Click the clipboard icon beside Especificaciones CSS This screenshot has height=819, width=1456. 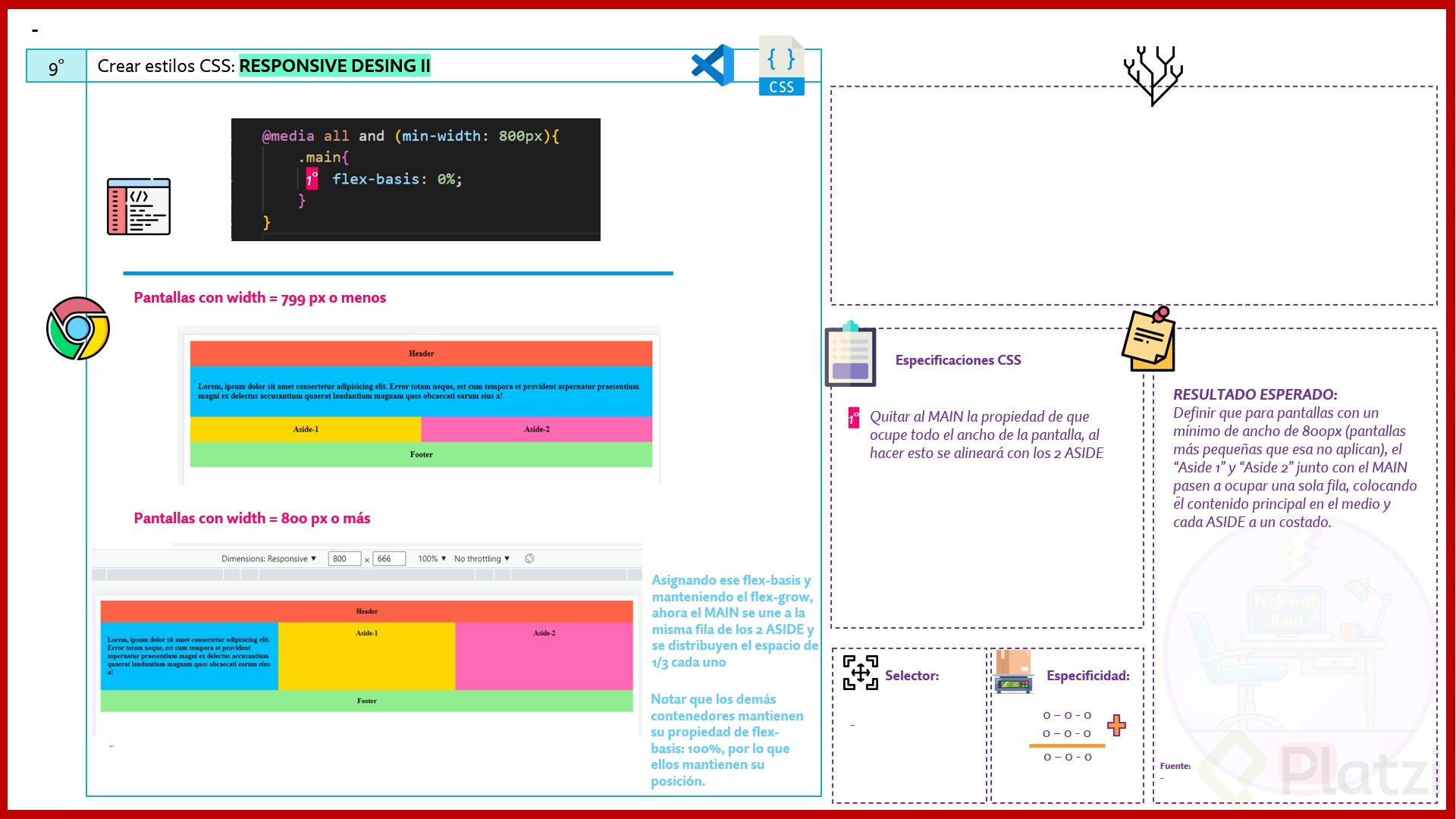pos(850,354)
